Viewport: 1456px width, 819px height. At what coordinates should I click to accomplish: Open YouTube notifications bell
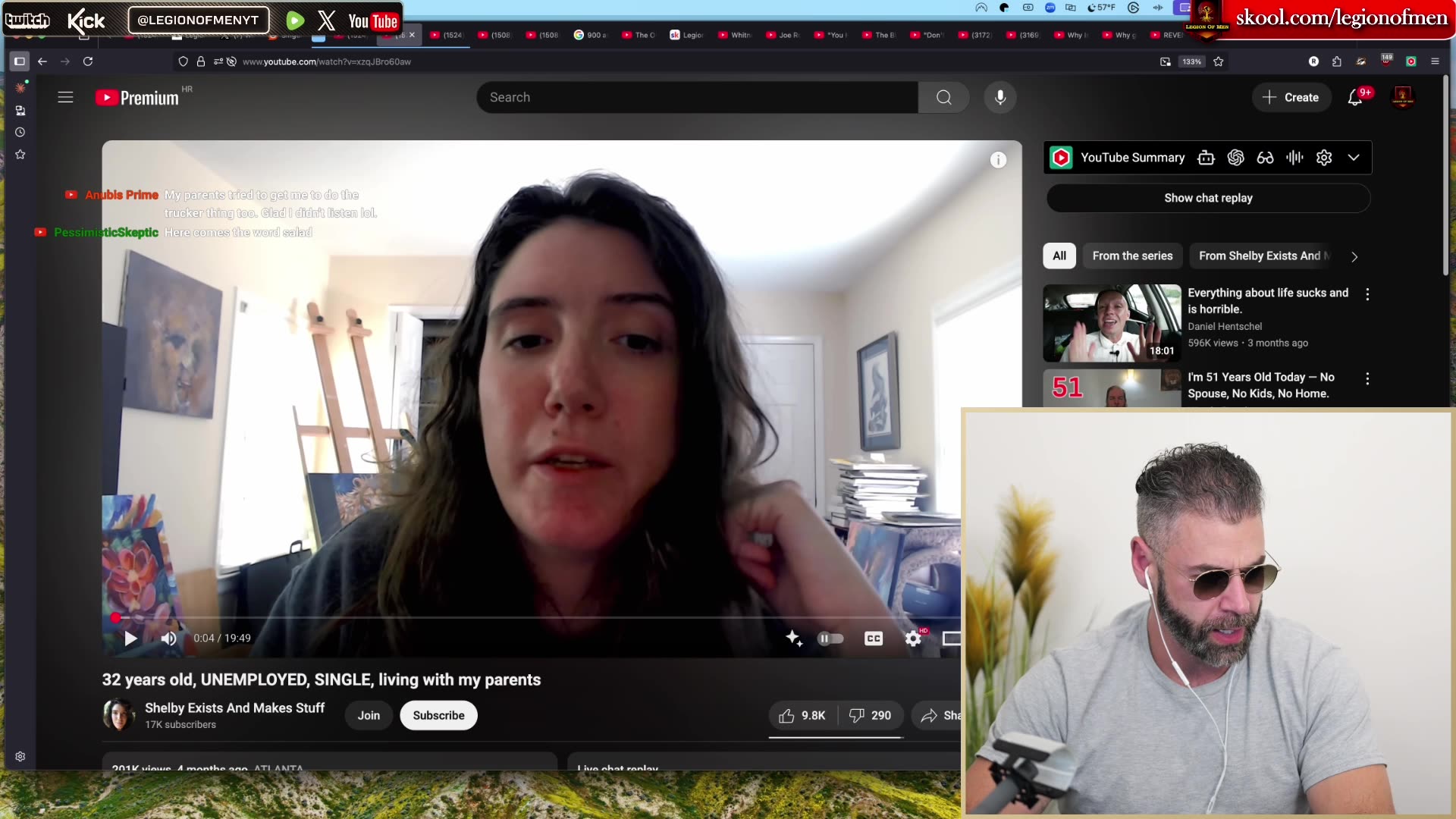[1355, 97]
